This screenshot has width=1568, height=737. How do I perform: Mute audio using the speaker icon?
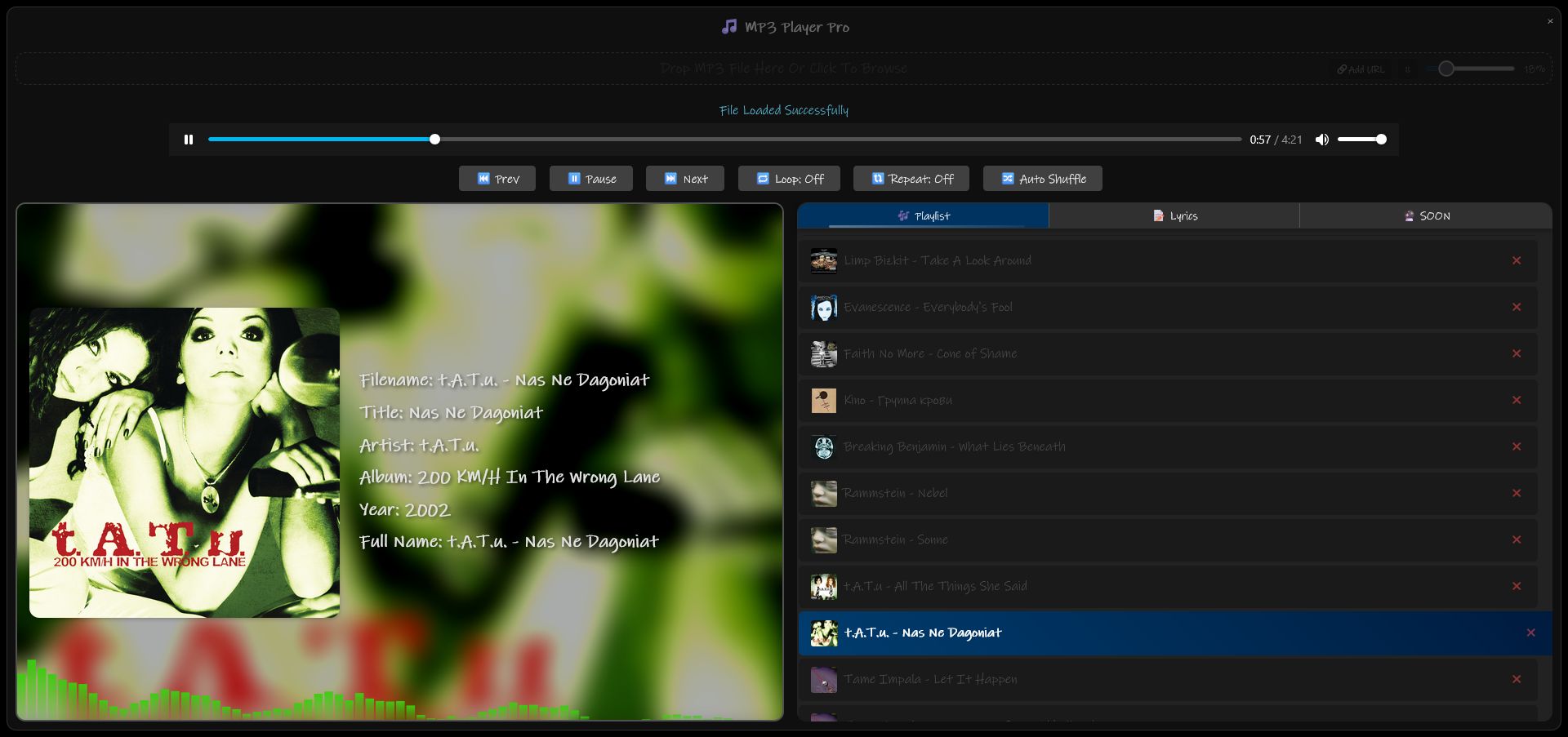pos(1322,139)
